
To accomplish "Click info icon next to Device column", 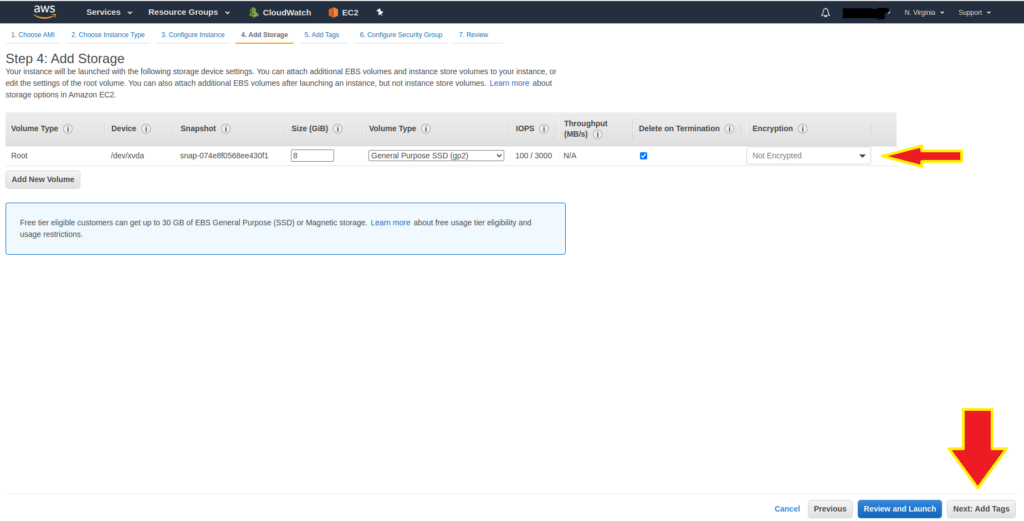I will [146, 129].
